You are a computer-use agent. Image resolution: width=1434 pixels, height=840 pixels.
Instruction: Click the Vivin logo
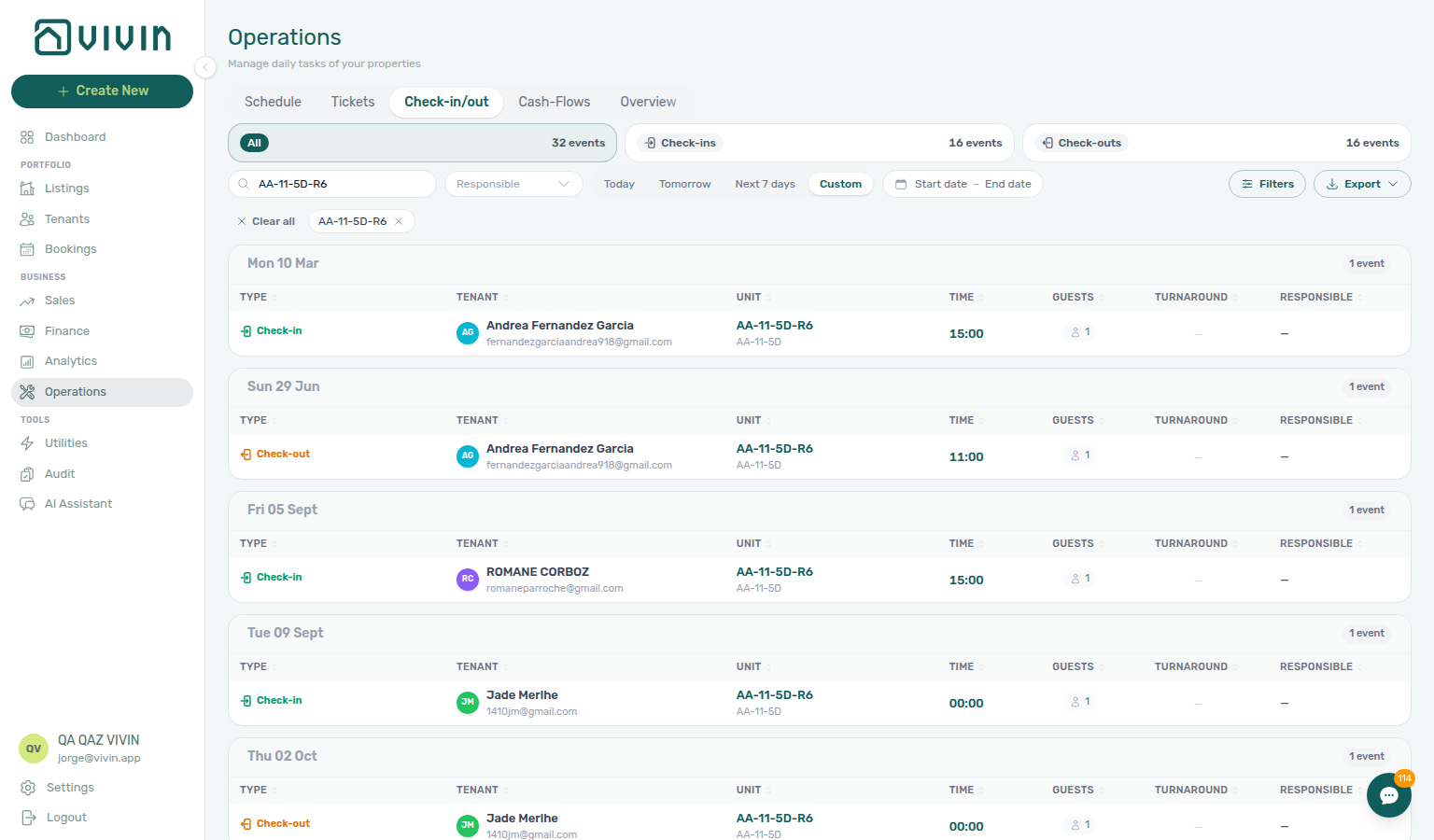tap(103, 37)
